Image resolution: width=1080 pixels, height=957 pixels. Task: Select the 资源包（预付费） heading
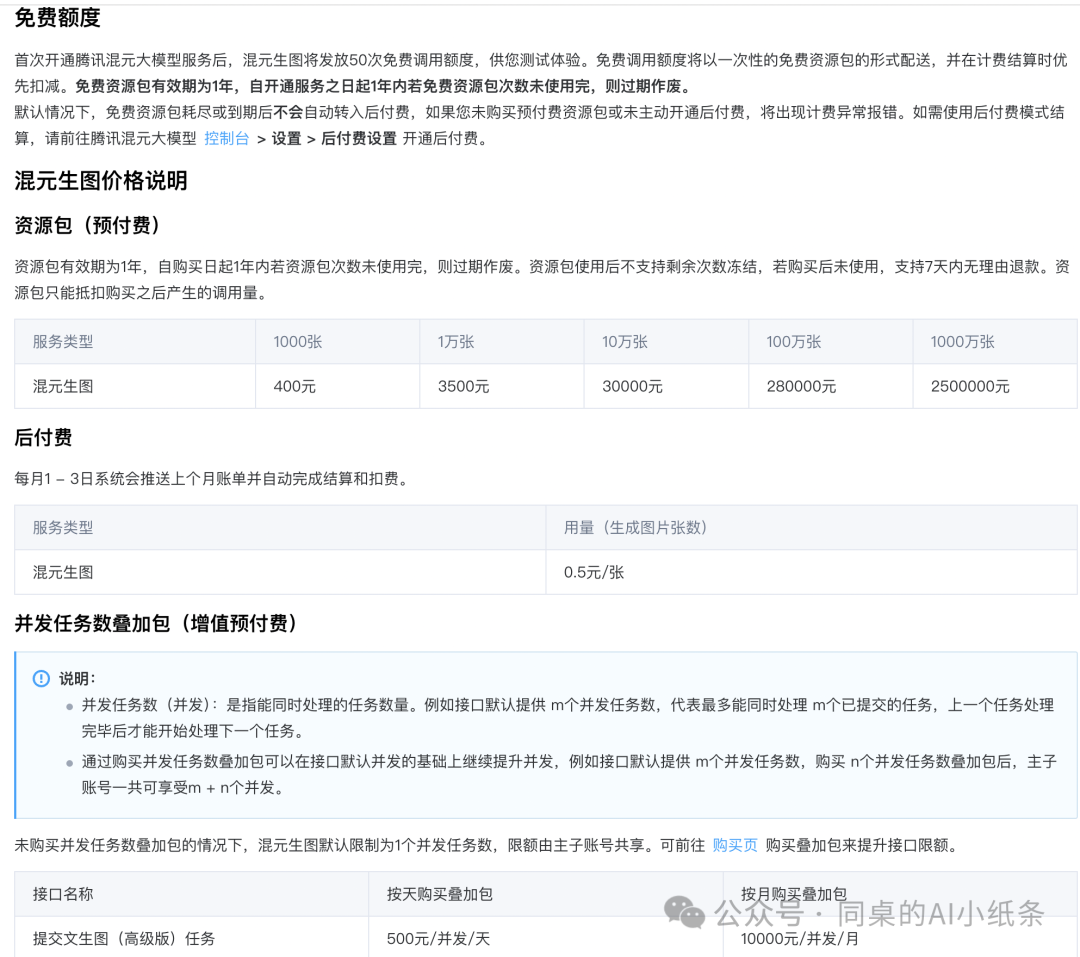(88, 225)
